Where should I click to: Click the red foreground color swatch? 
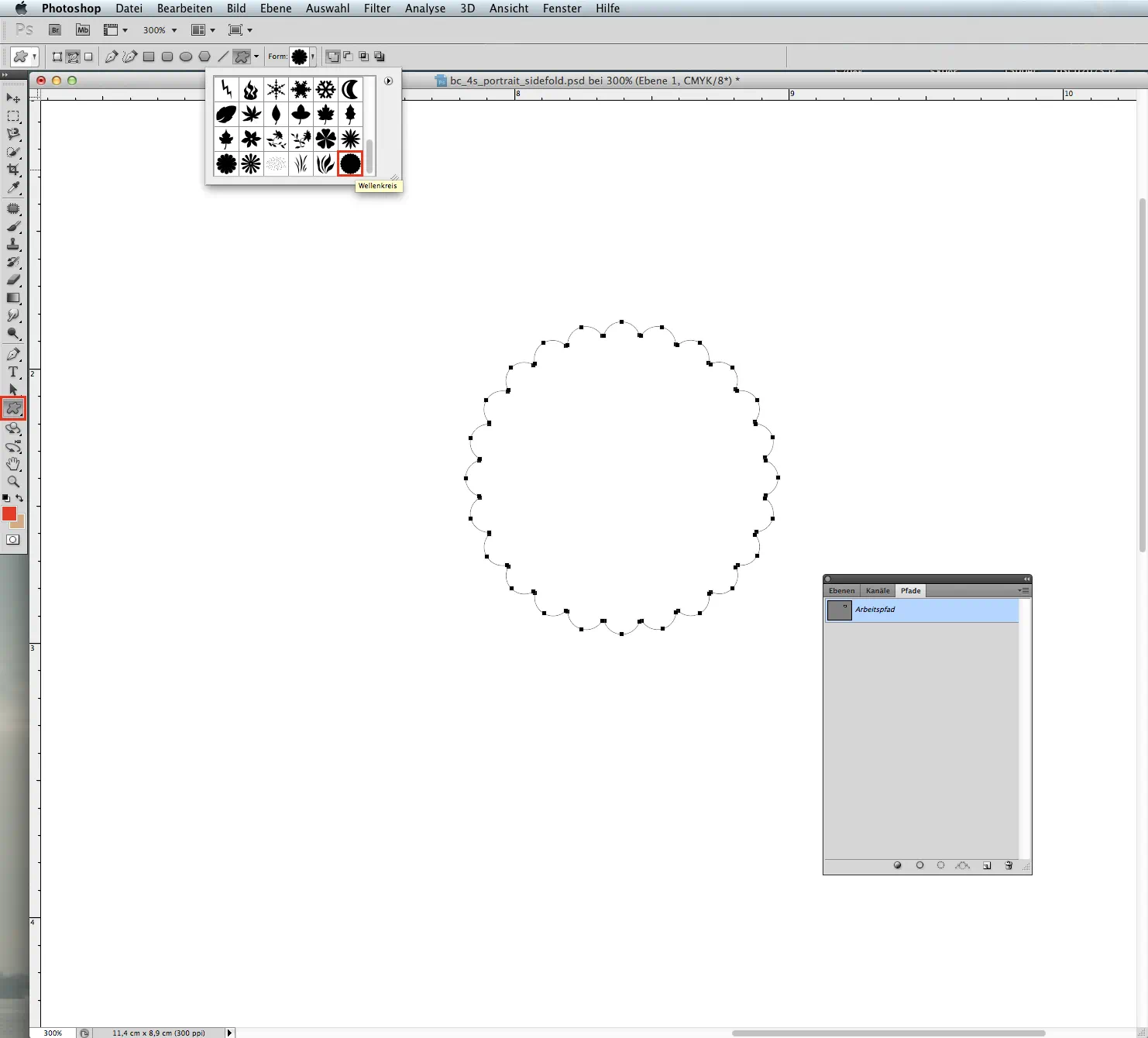click(9, 514)
